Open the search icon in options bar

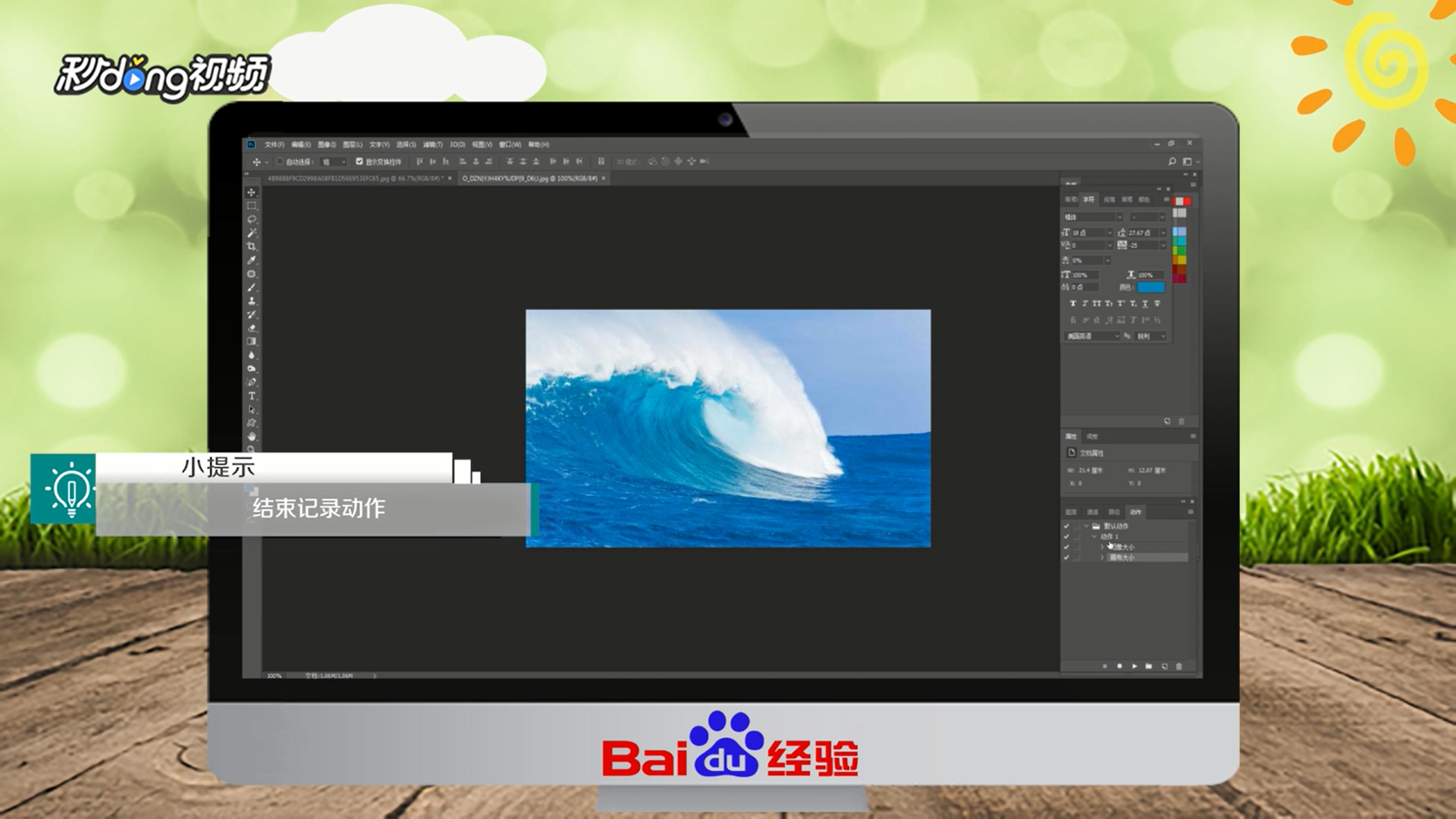tap(1172, 162)
